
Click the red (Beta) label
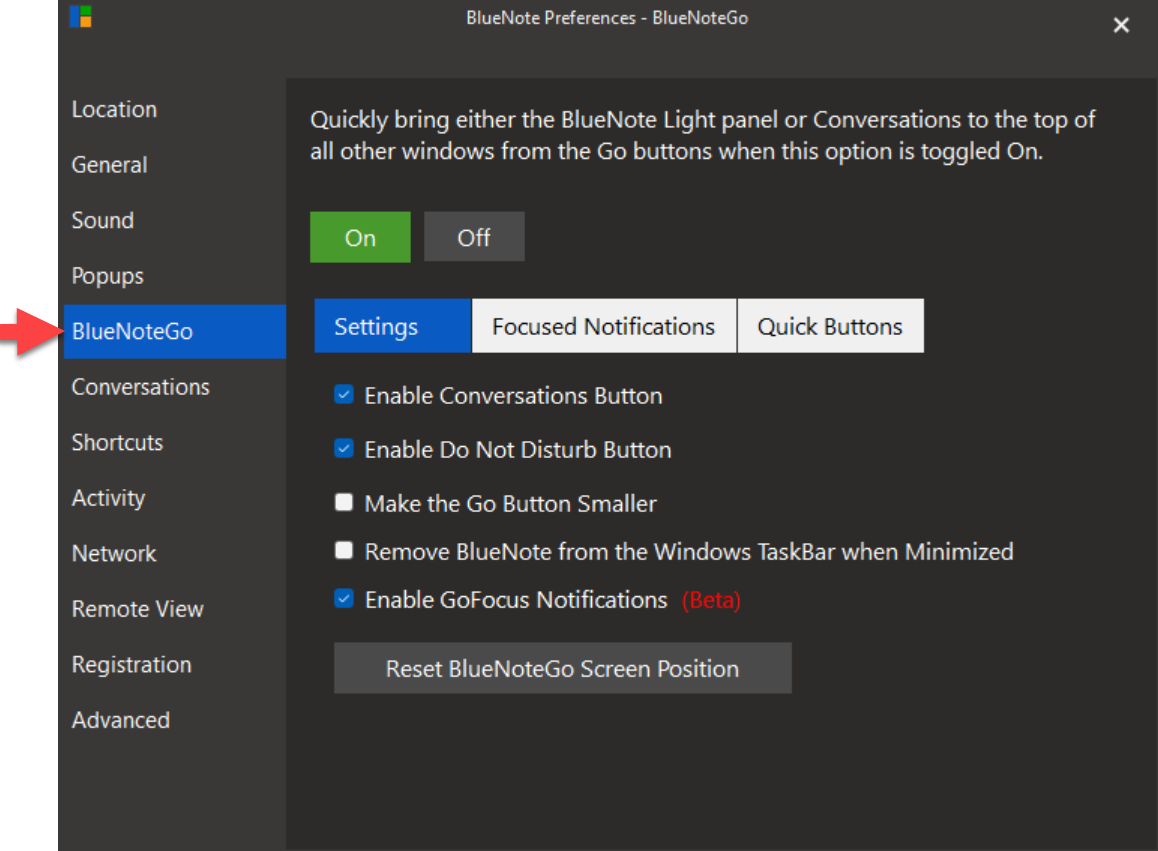(710, 600)
